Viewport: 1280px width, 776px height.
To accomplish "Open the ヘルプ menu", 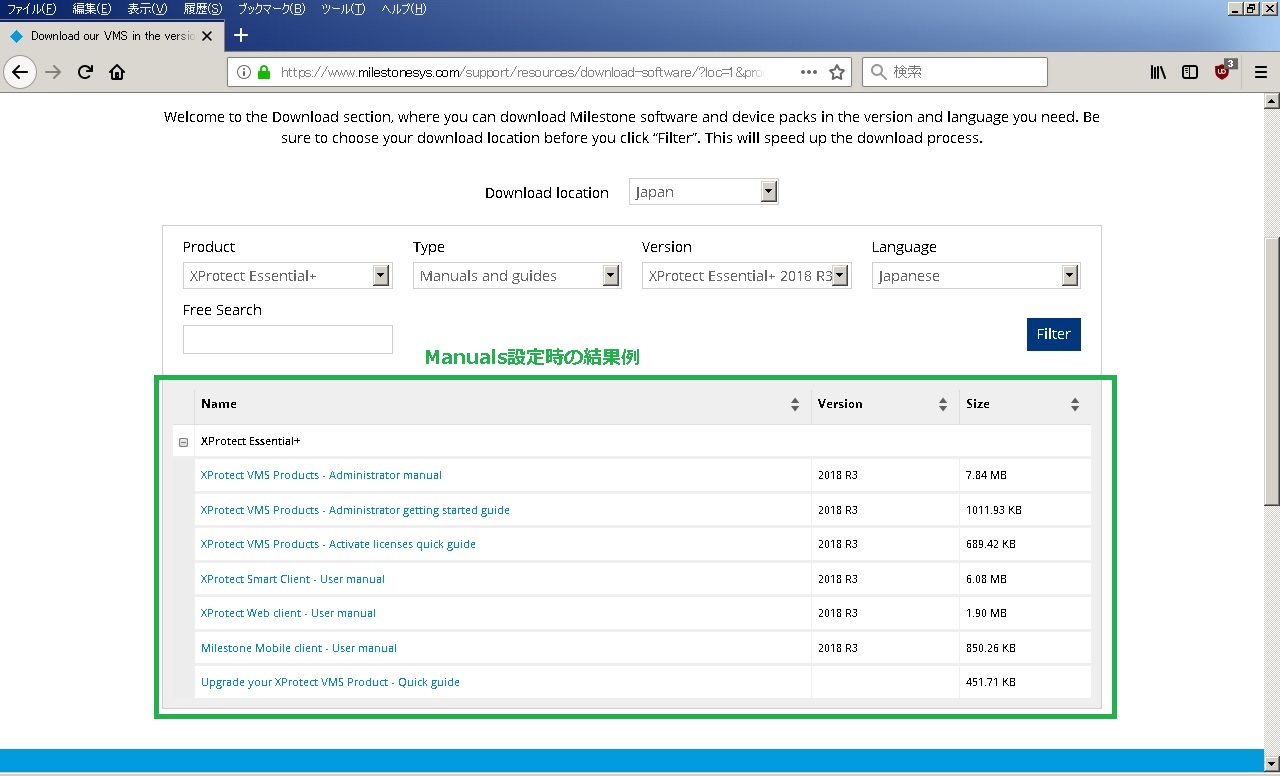I will [403, 9].
